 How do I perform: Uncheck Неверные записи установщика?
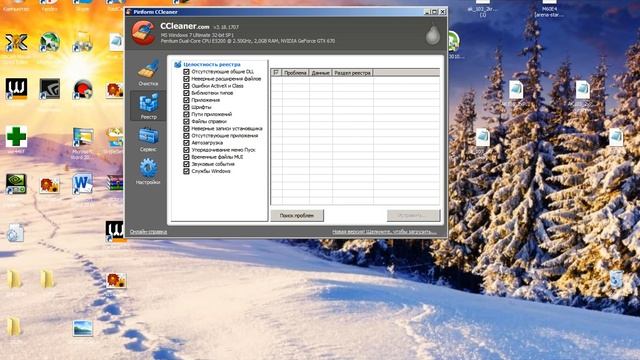pos(186,129)
